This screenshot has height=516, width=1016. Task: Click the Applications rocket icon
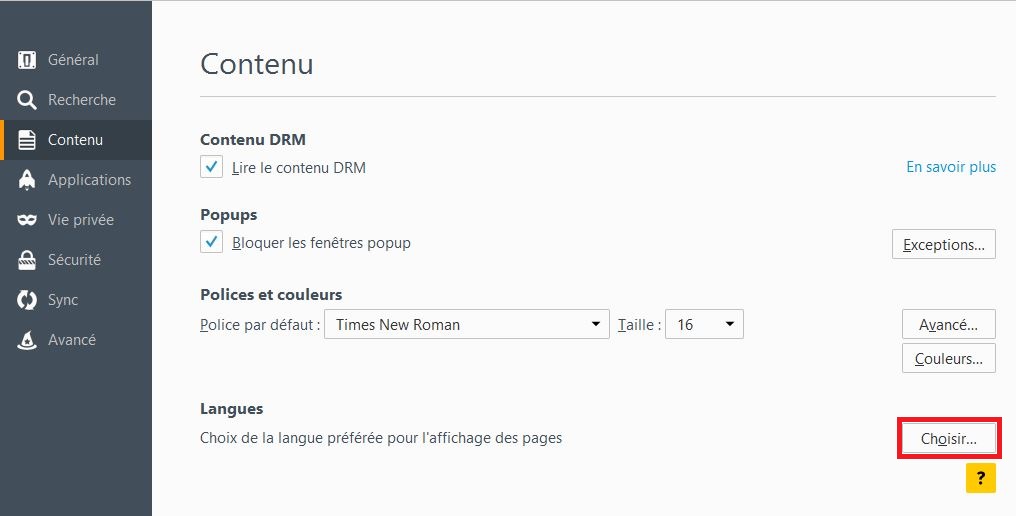pyautogui.click(x=27, y=180)
